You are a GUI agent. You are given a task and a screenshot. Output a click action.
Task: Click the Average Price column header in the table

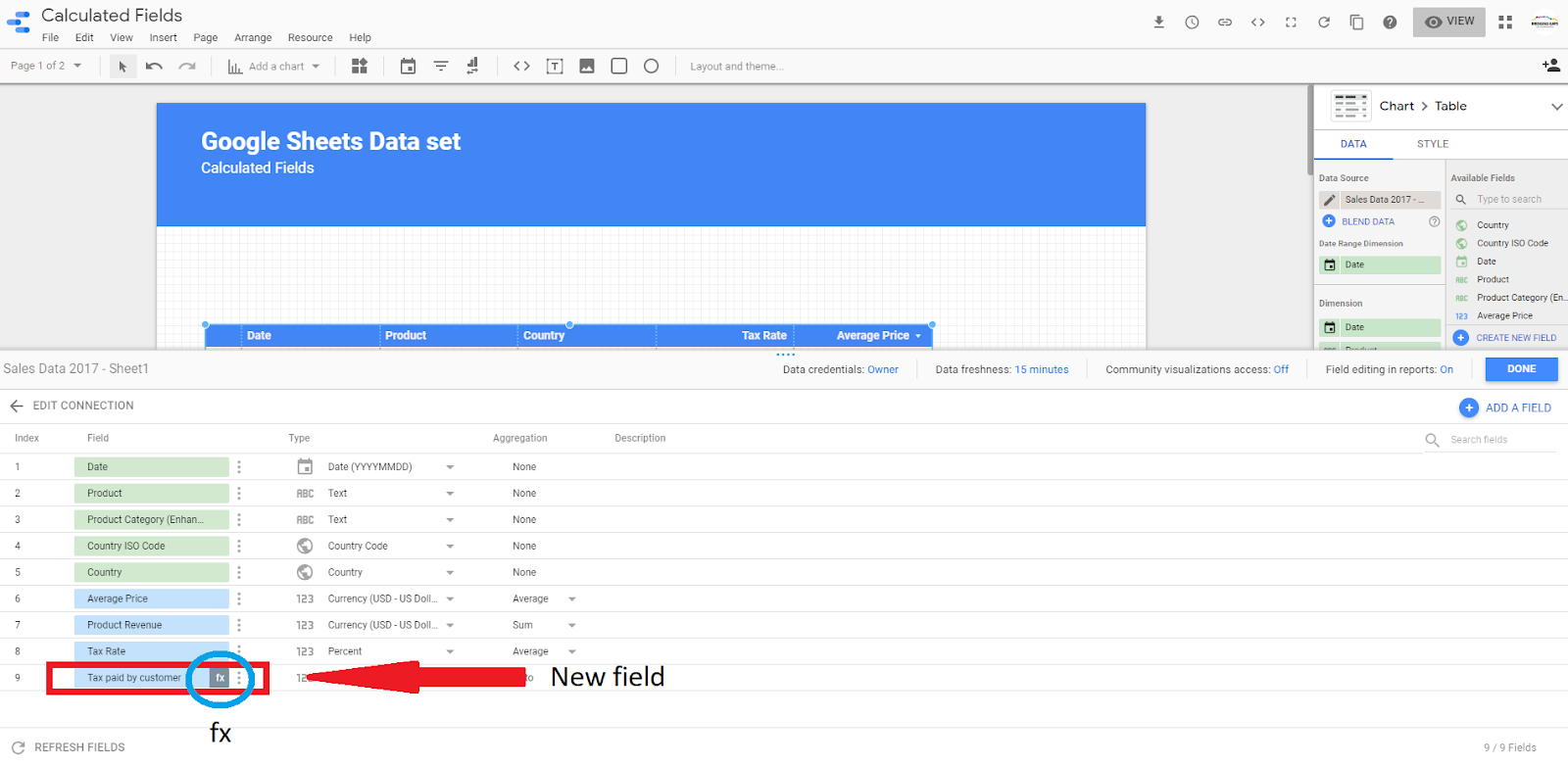[x=872, y=335]
